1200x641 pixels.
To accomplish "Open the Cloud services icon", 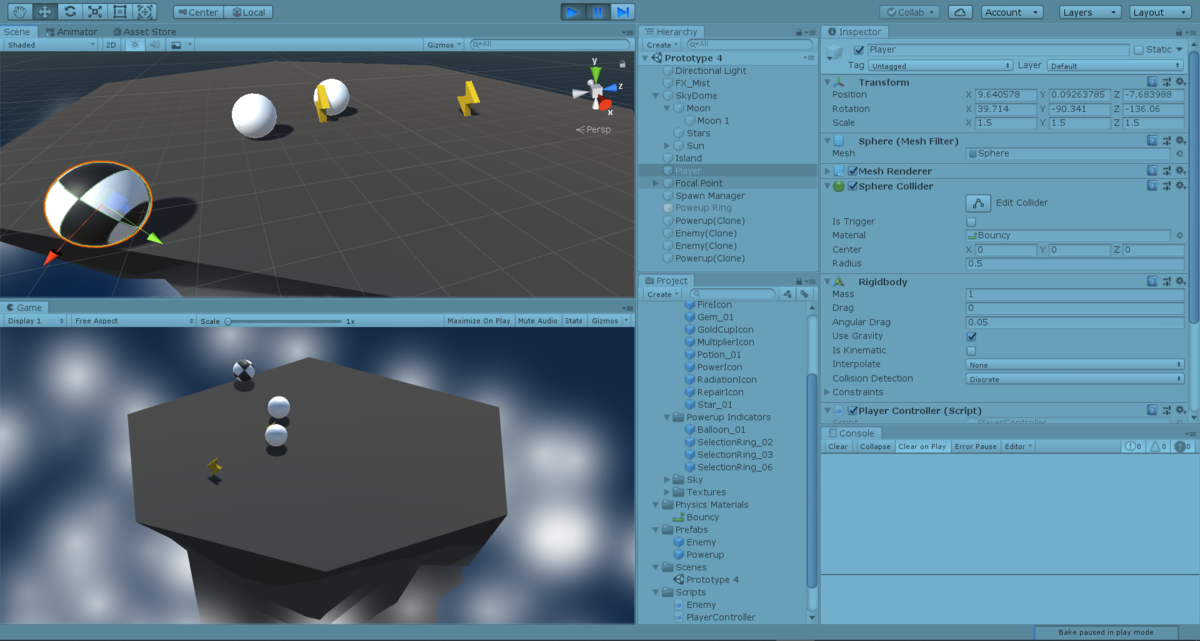I will [959, 12].
